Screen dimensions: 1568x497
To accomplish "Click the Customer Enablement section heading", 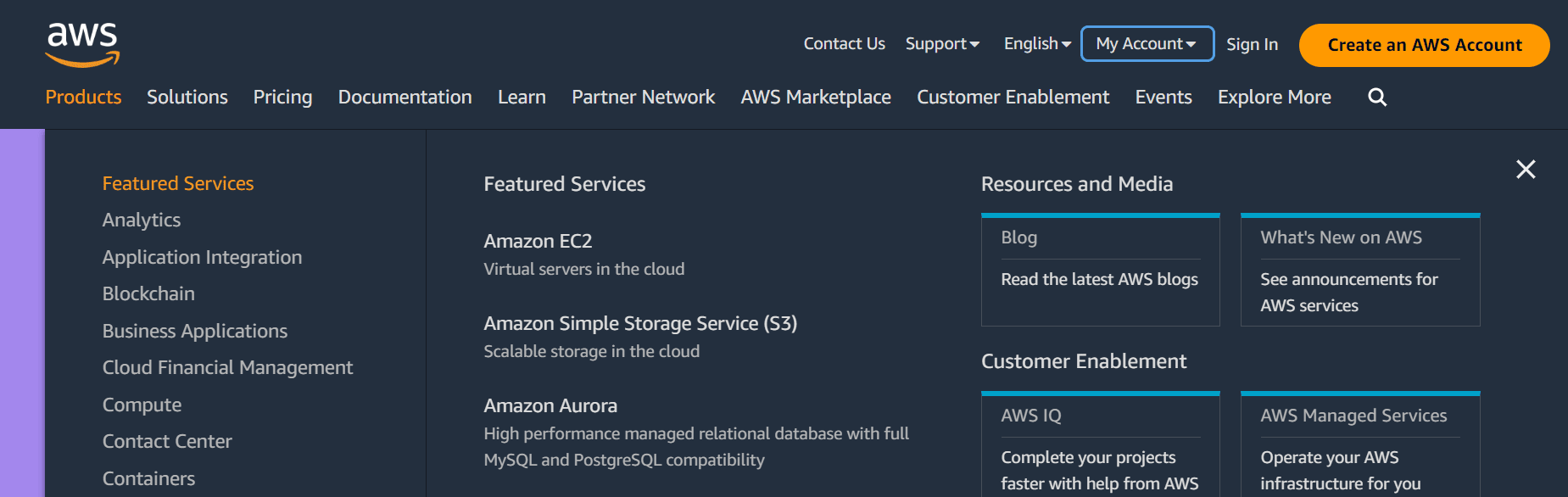I will (x=1084, y=361).
